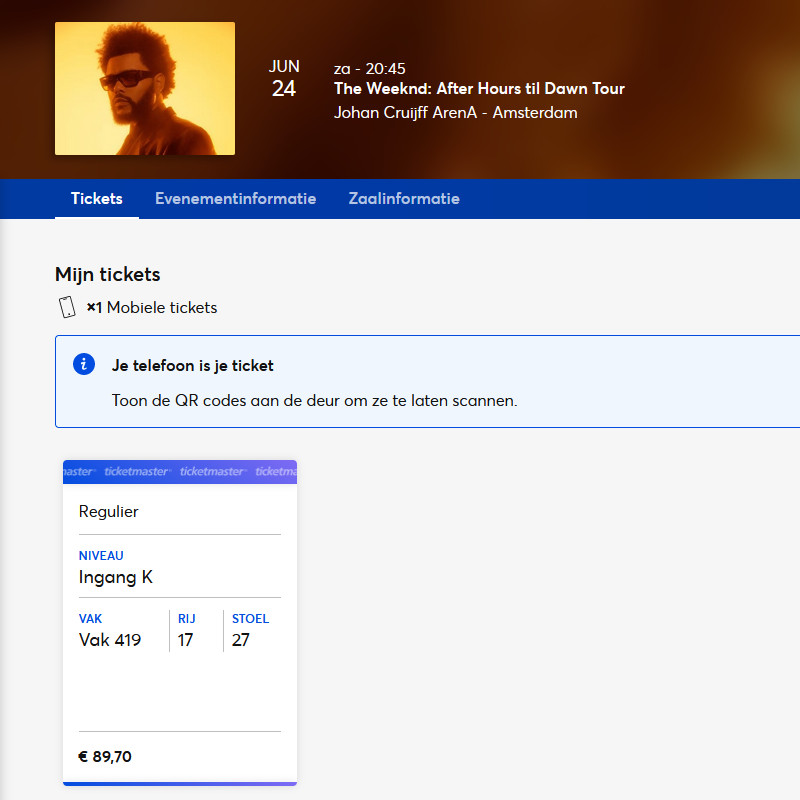This screenshot has height=800, width=800.
Task: Switch to the Zaalinformatie tab
Action: pos(404,199)
